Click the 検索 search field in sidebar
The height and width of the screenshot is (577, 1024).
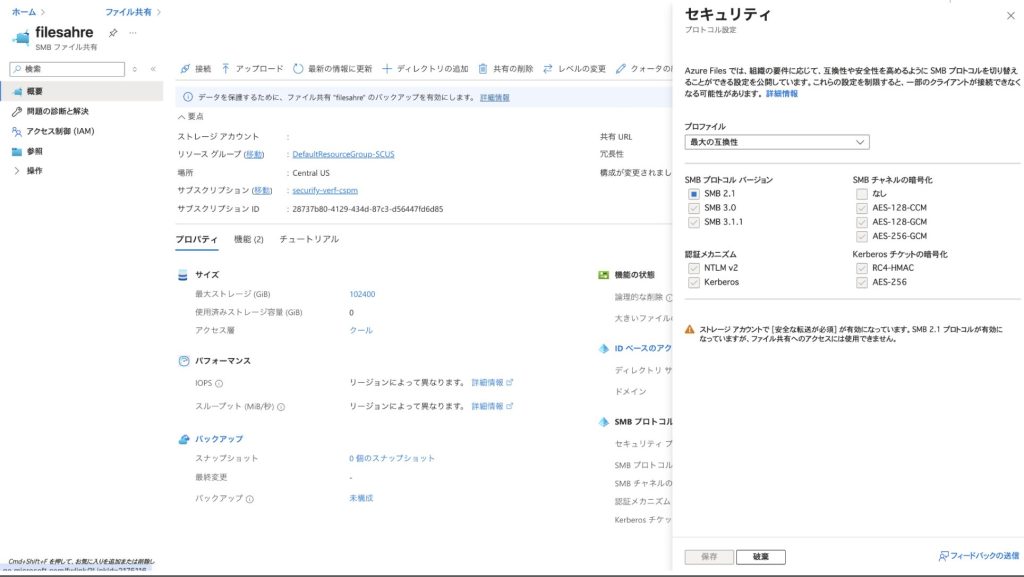coord(70,69)
